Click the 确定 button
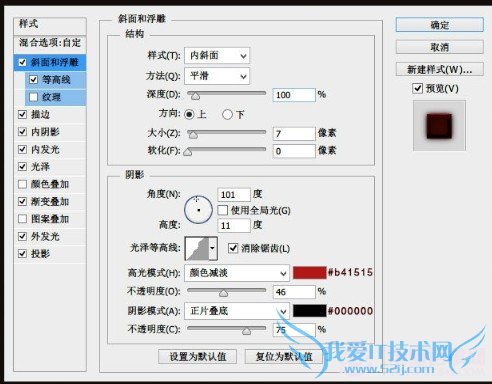492x384 pixels. click(439, 25)
